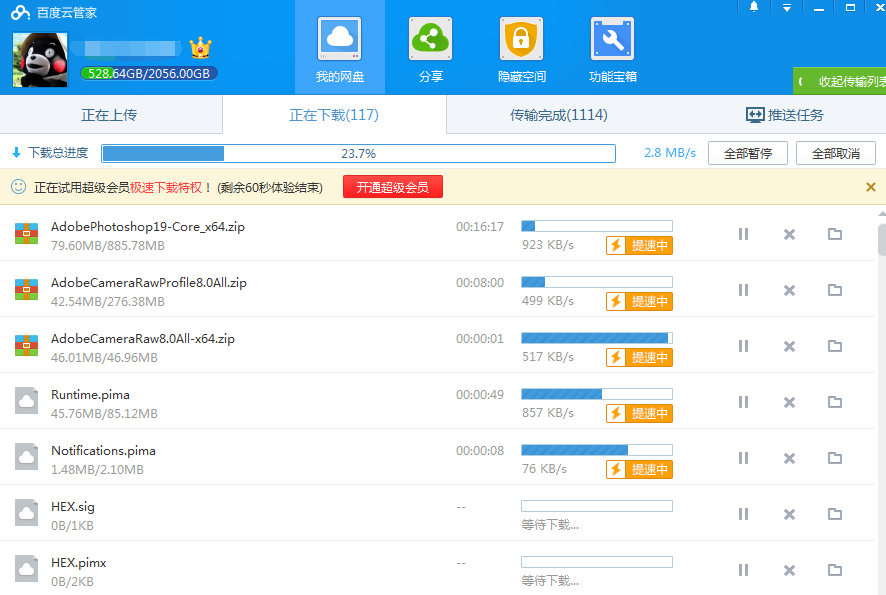Pause the AdobePhotoshop19-Core_x64.zip download
The image size is (886, 595).
tap(743, 234)
